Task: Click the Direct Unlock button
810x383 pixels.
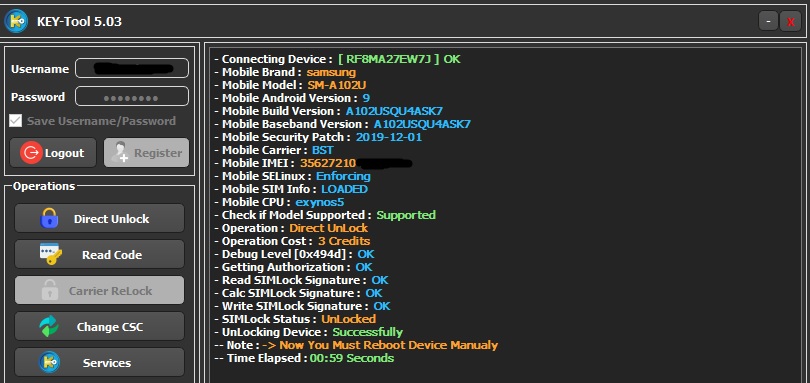Action: coord(99,219)
